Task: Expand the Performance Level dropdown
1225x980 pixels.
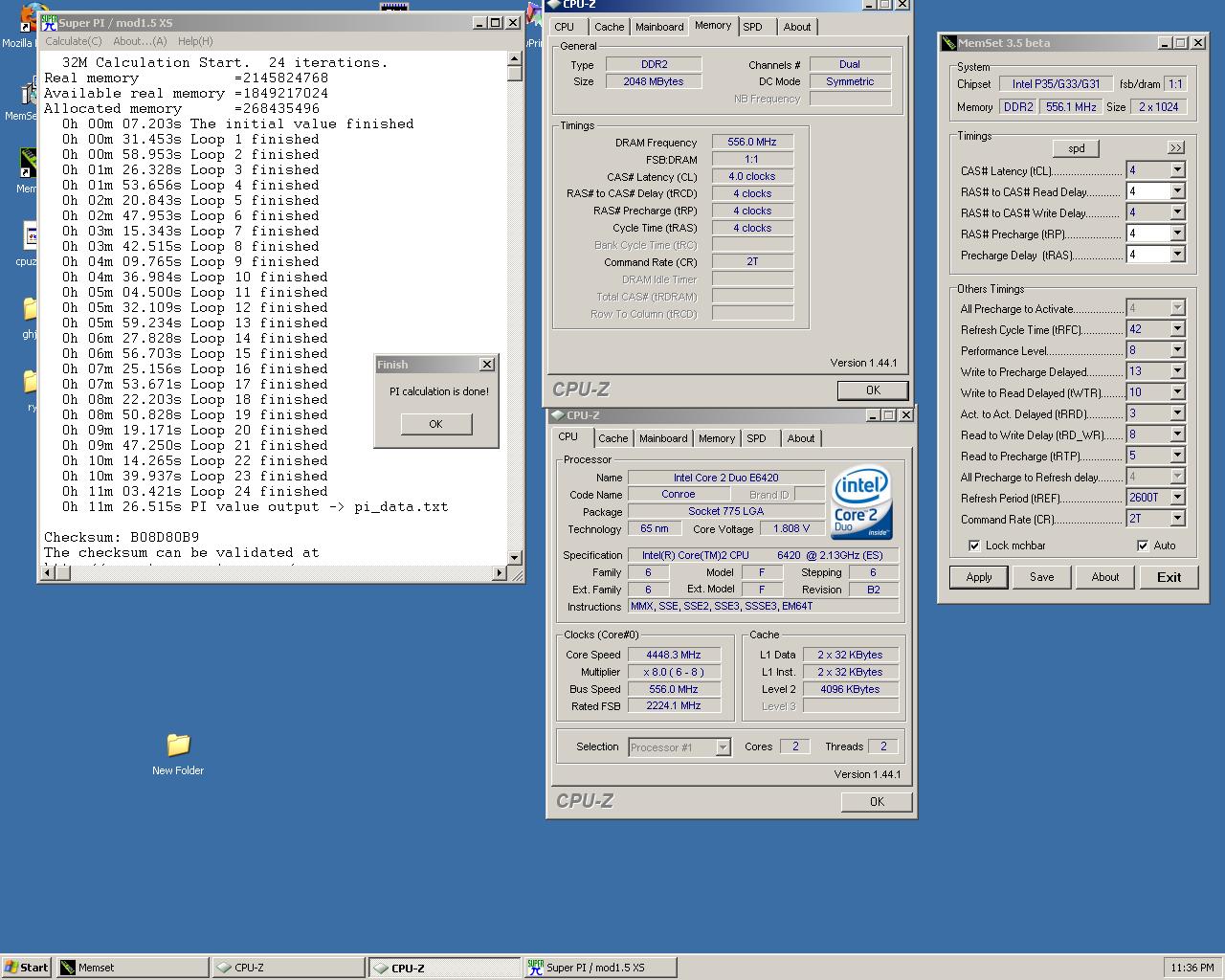Action: point(1177,350)
